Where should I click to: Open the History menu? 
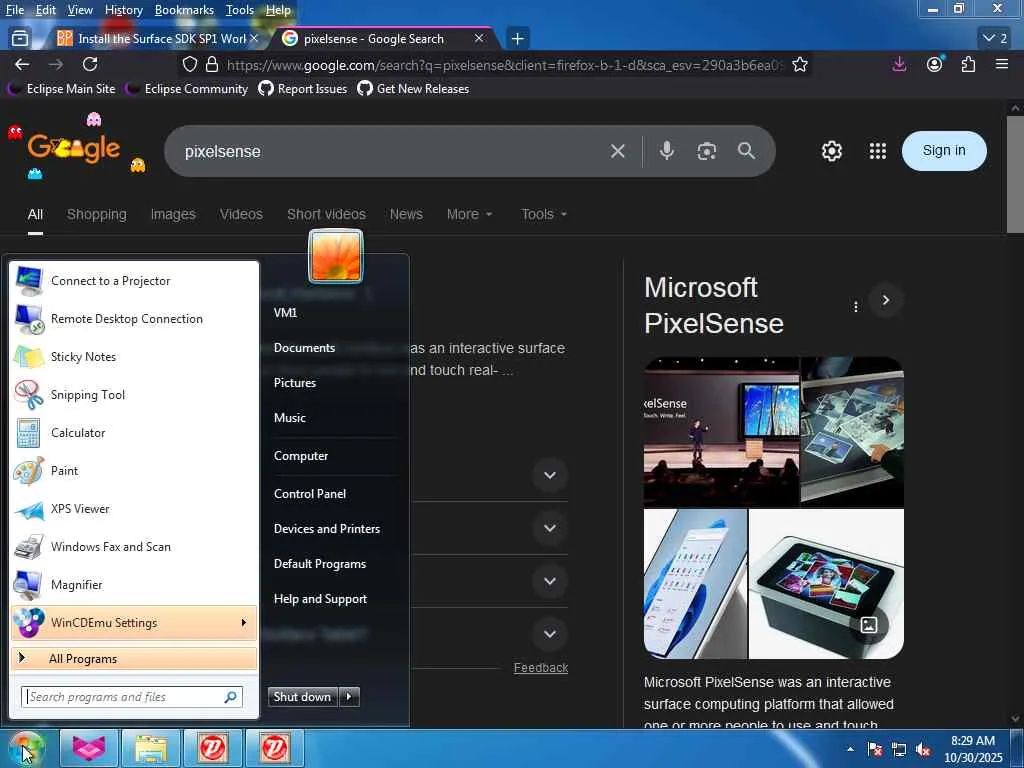point(123,10)
